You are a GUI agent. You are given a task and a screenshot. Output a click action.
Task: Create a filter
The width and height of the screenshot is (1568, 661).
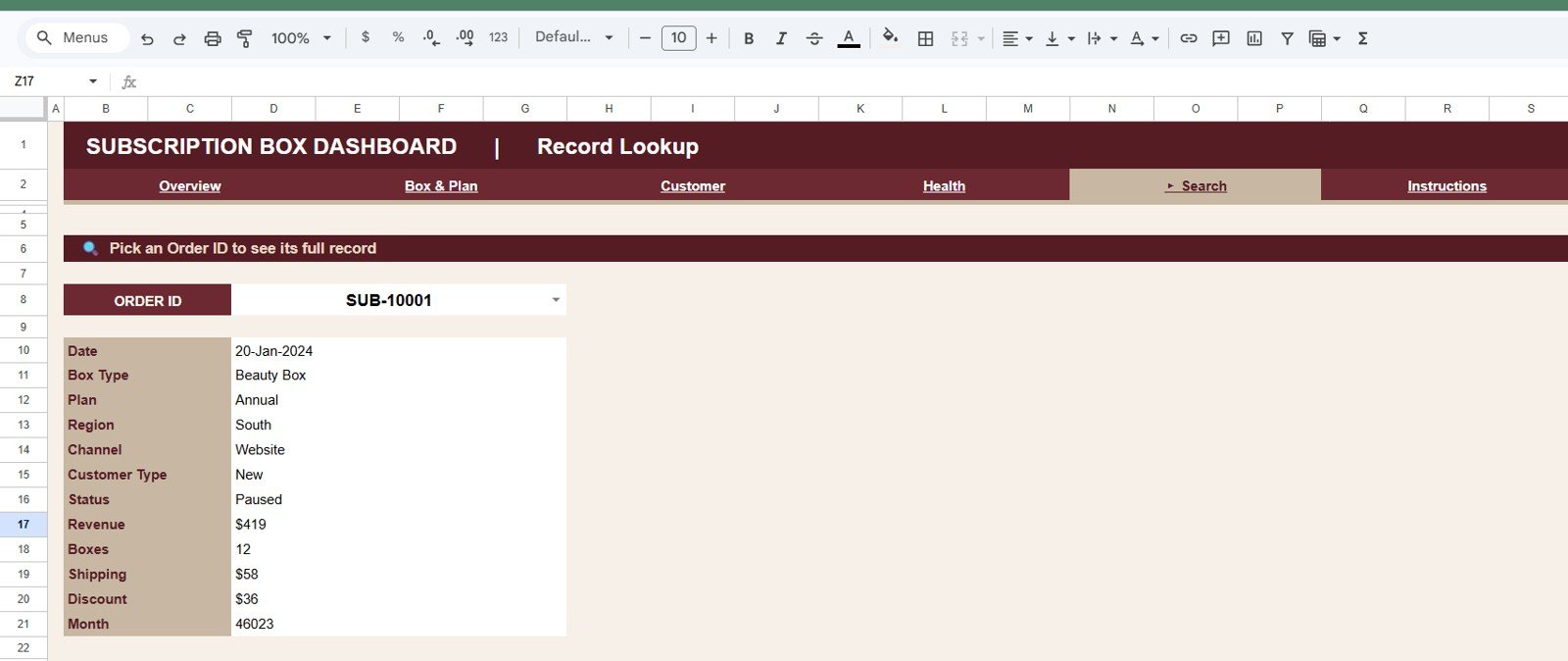click(1287, 38)
